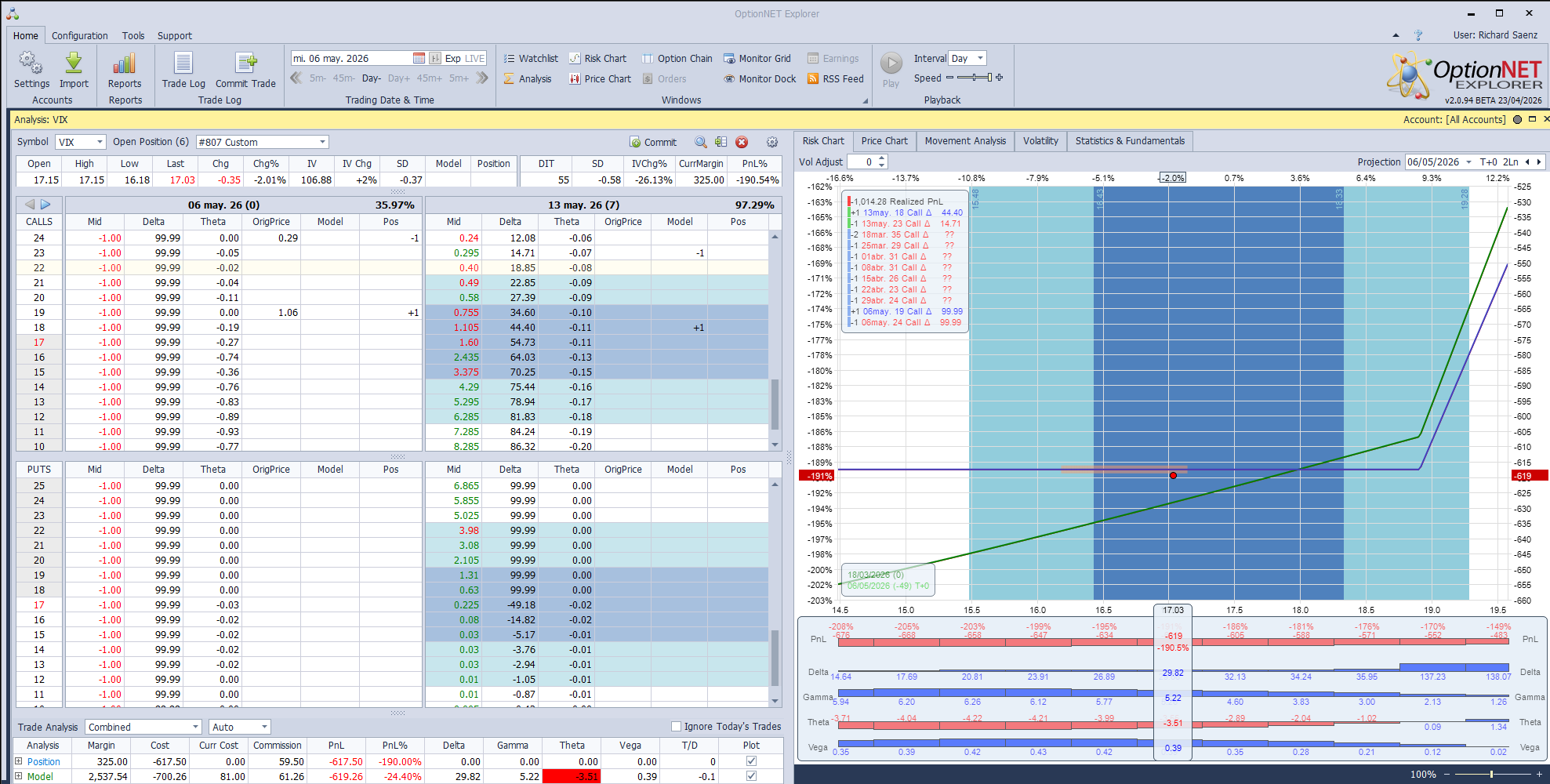Toggle the T+0 projection line
The image size is (1550, 784).
pyautogui.click(x=1488, y=162)
